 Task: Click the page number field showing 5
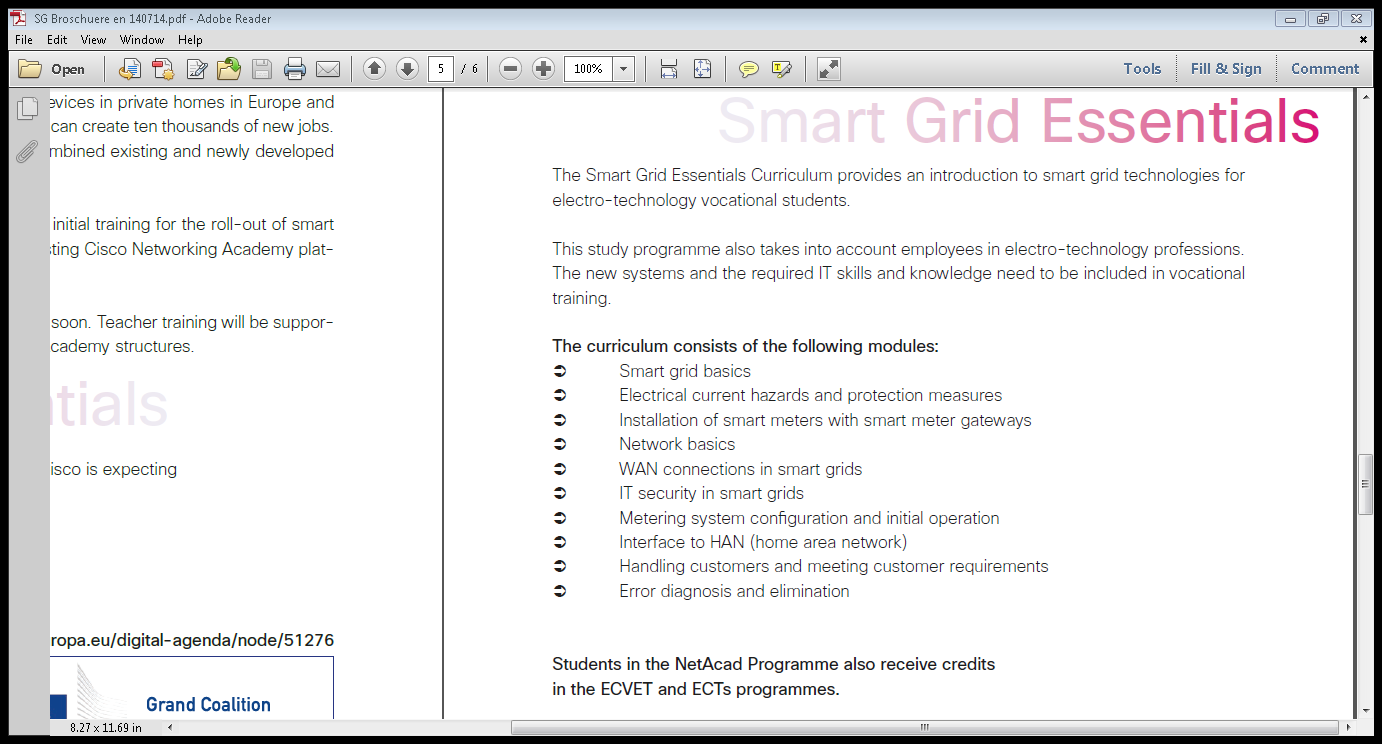[441, 69]
